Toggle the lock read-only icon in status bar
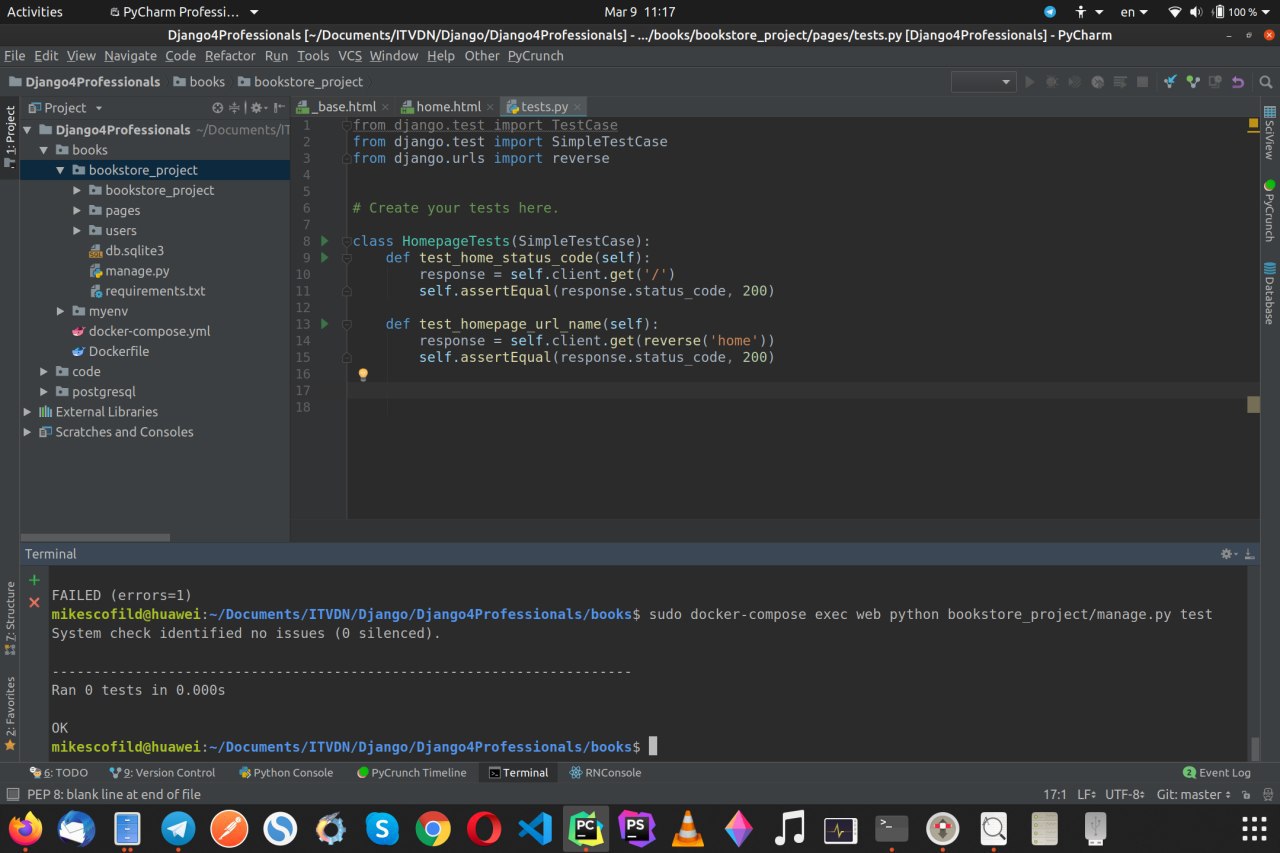This screenshot has width=1280, height=853. (x=1245, y=795)
